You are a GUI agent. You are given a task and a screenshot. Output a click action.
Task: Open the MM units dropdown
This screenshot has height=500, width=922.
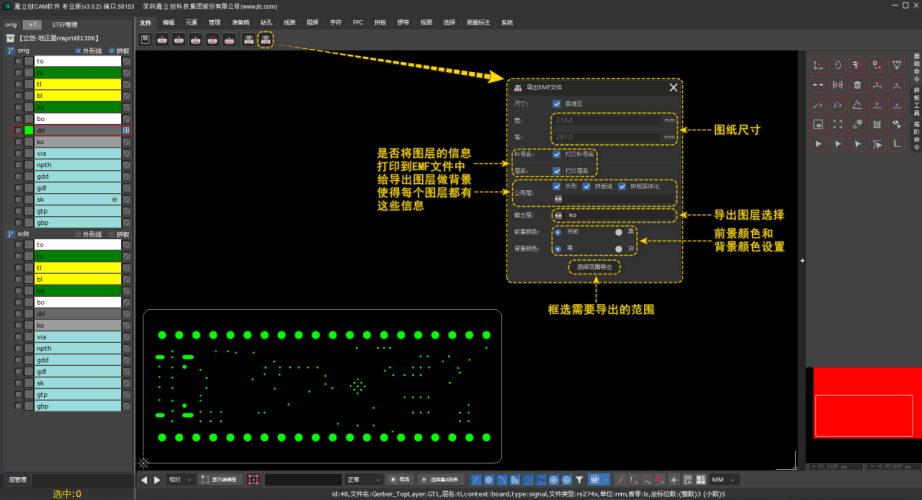(x=723, y=480)
